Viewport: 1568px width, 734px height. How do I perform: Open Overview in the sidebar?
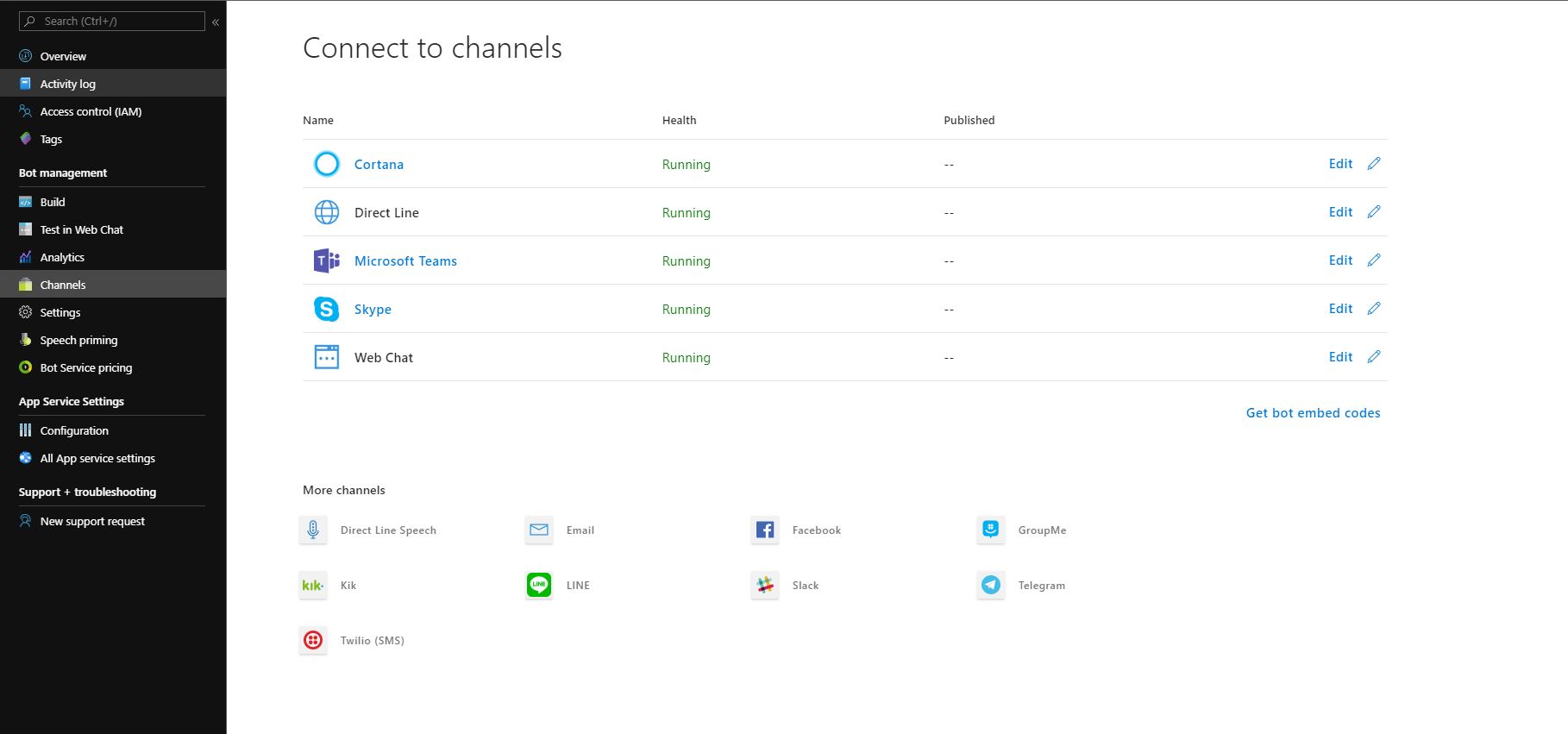113,56
